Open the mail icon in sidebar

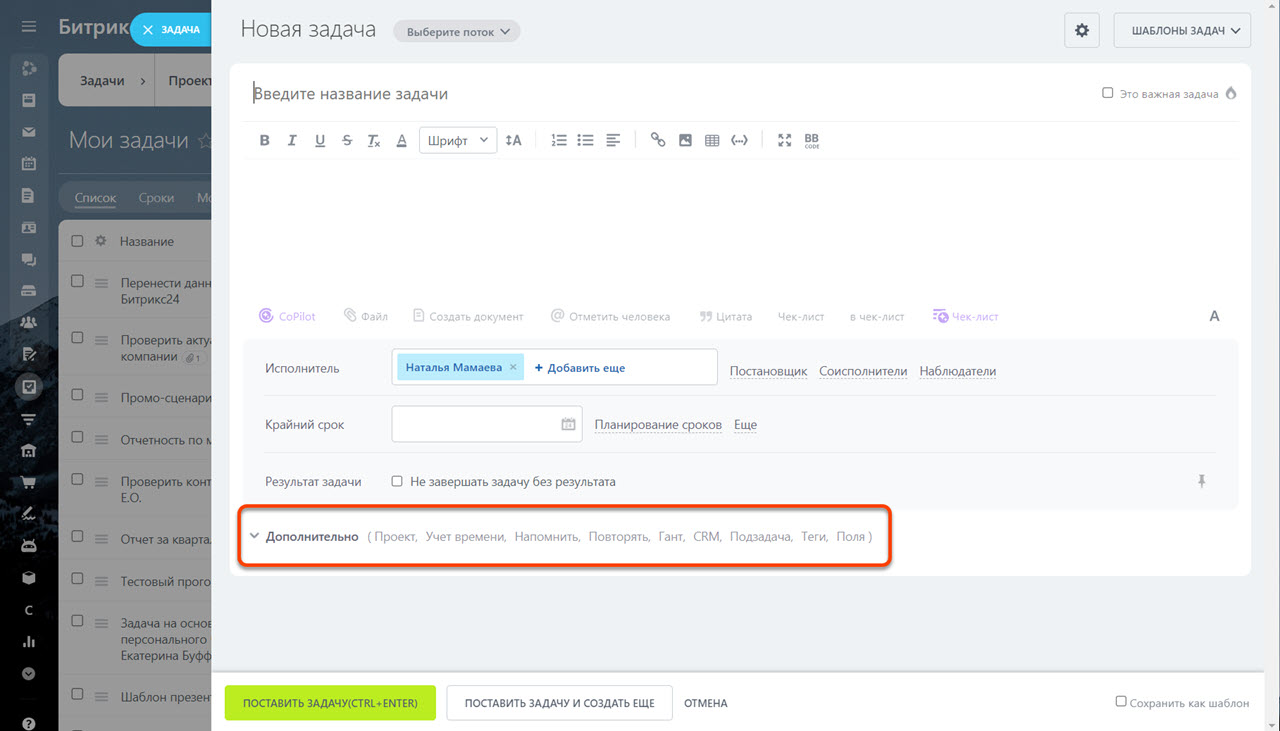tap(29, 132)
